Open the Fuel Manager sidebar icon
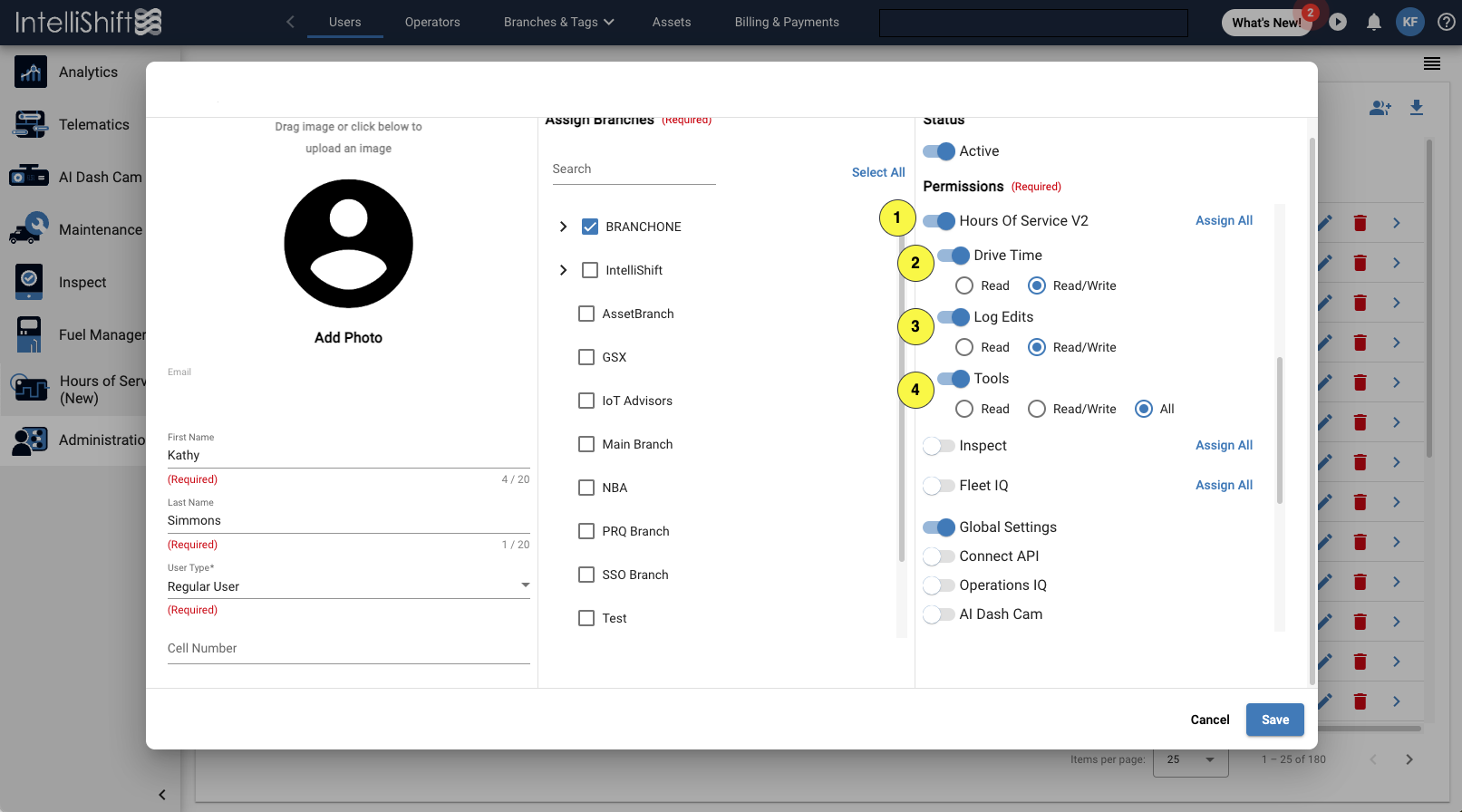The image size is (1462, 812). pyautogui.click(x=29, y=334)
